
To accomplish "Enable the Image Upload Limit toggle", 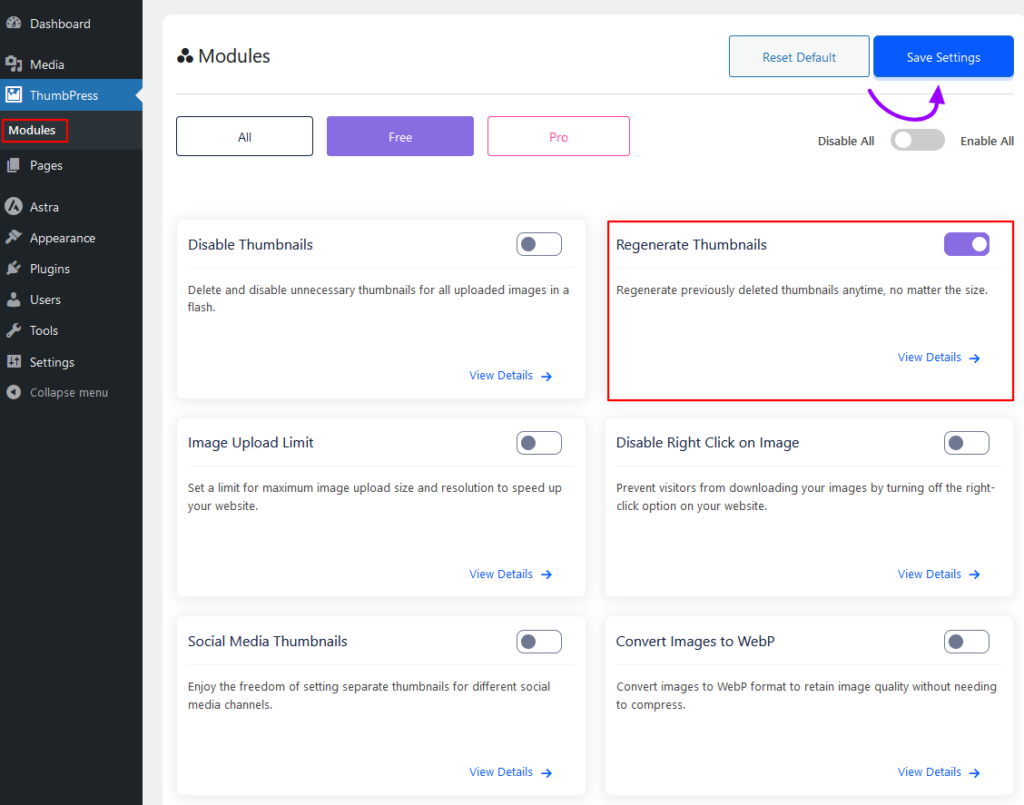I will pos(539,443).
